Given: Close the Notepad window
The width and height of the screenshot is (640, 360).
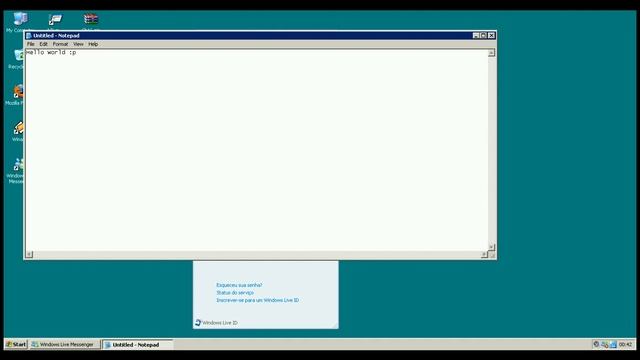Looking at the screenshot, I should pyautogui.click(x=492, y=36).
